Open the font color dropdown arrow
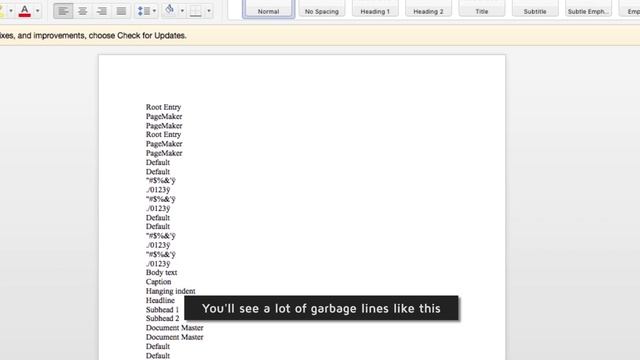Screen dimensions: 640x360 click(x=38, y=11)
